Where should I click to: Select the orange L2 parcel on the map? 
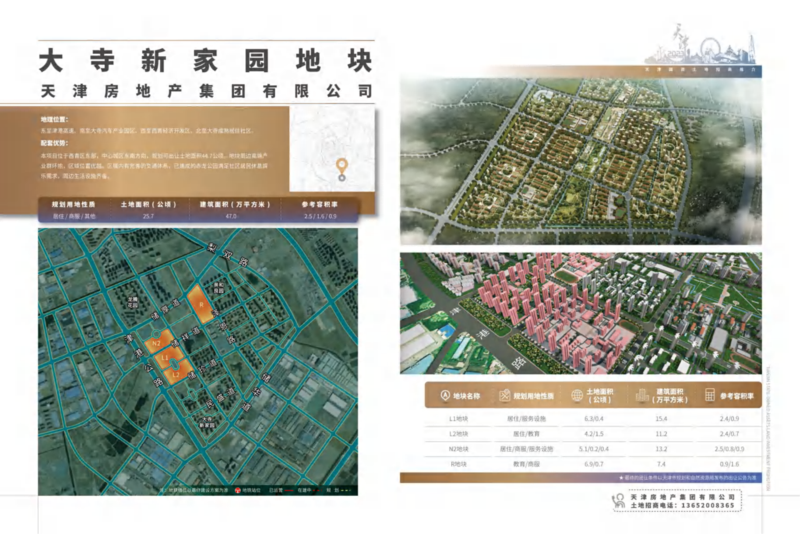click(177, 373)
